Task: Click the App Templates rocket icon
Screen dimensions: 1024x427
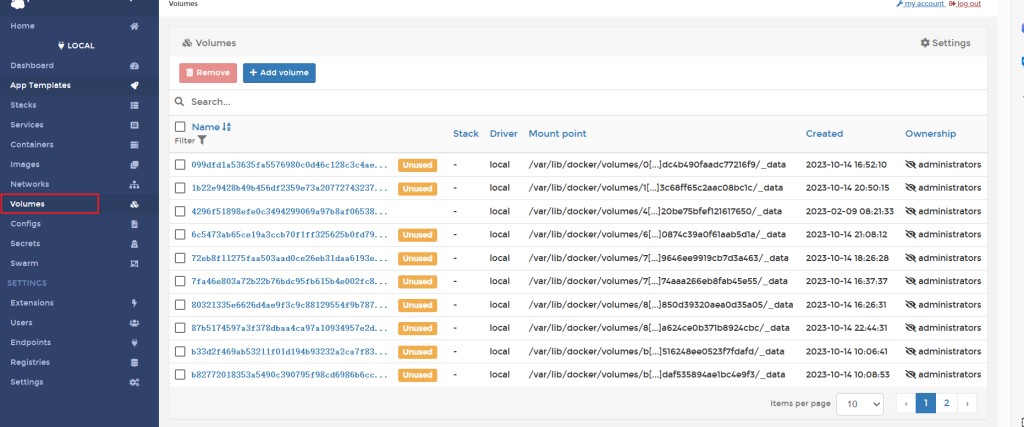Action: tap(134, 85)
